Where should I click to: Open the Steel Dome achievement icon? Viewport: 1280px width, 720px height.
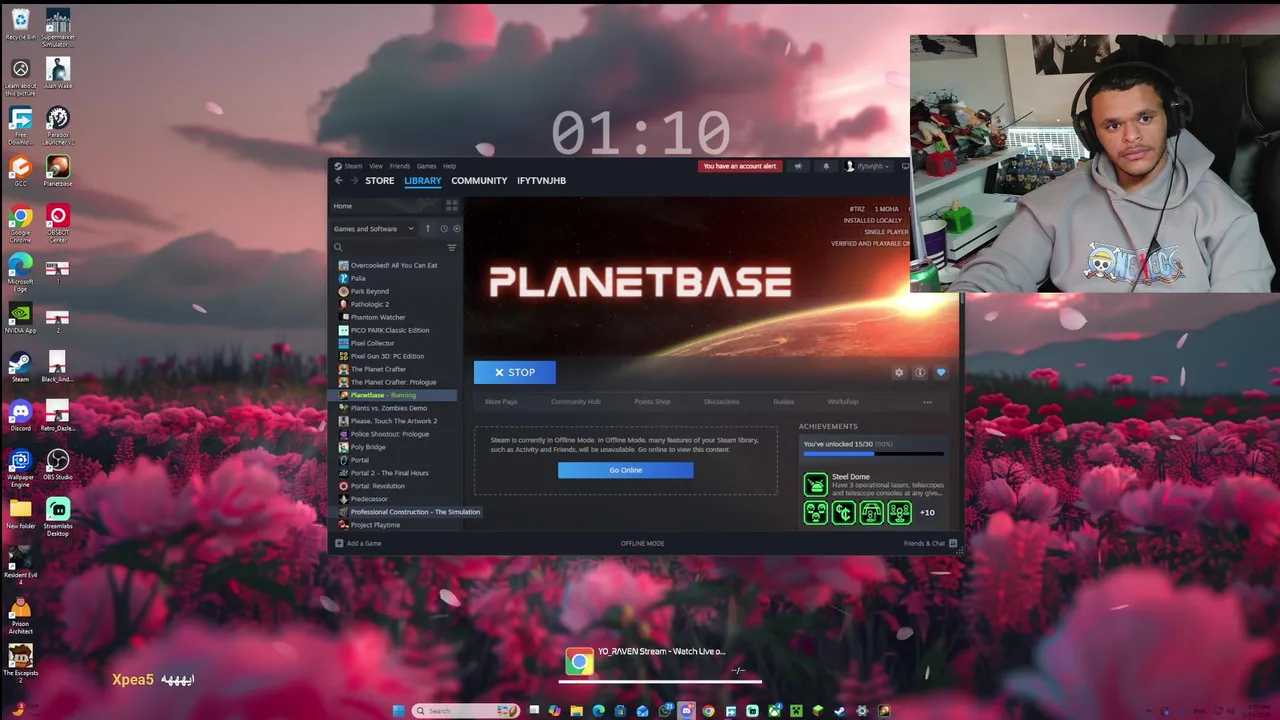816,485
